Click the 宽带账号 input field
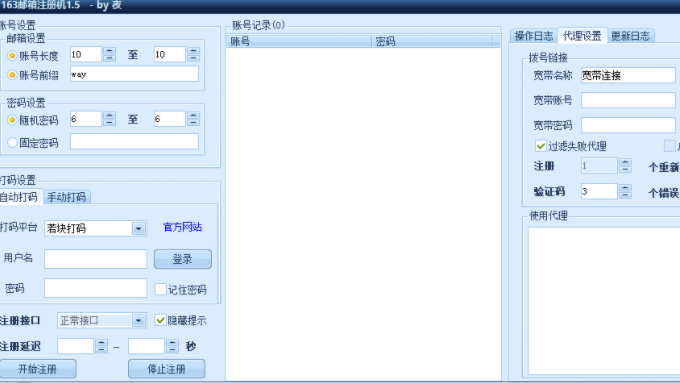The image size is (680, 383). pyautogui.click(x=628, y=101)
